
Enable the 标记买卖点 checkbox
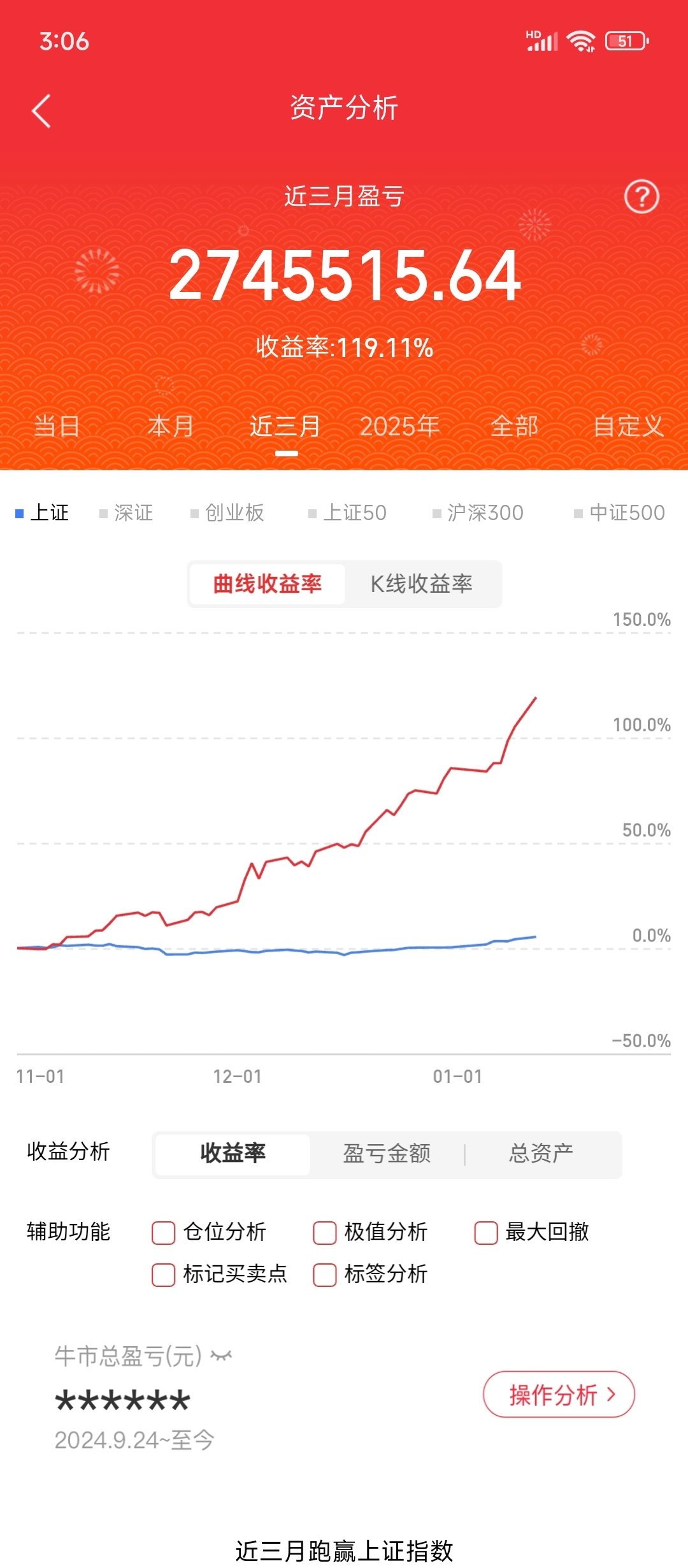pos(164,1274)
